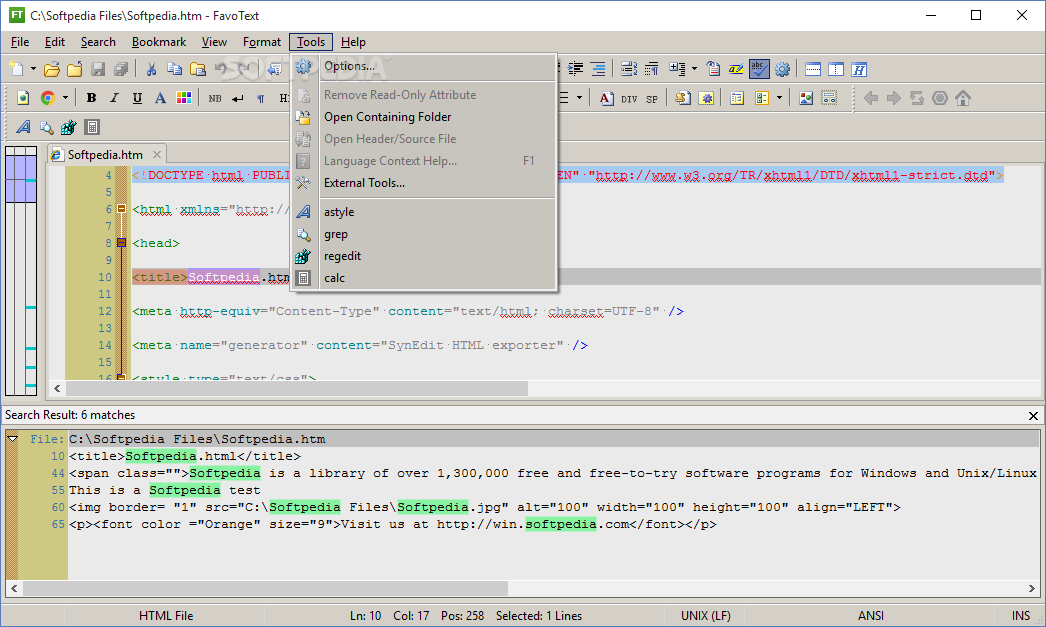Viewport: 1046px width, 627px height.
Task: Insert a SP span tag from the toolbar
Action: tap(652, 99)
